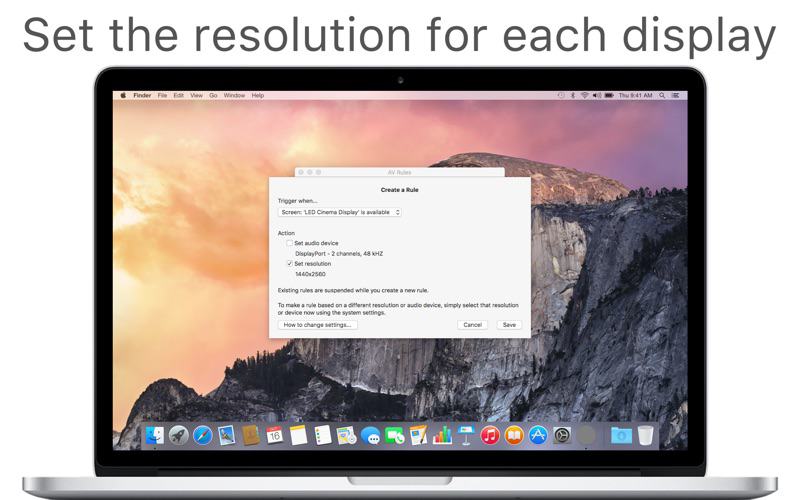Click volume speaker icon in menu bar
800x500 pixels.
[596, 95]
